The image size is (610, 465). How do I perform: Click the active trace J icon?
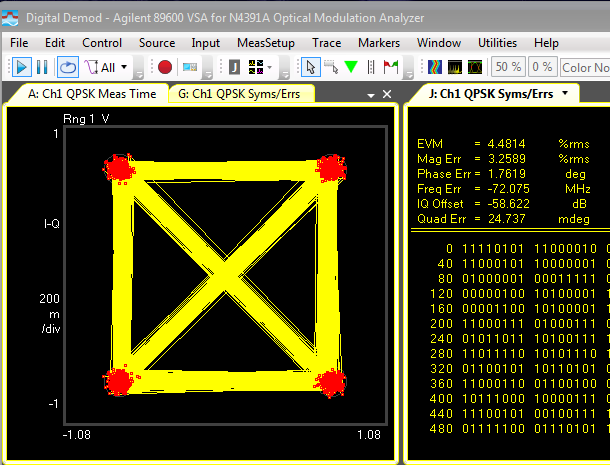pos(234,67)
